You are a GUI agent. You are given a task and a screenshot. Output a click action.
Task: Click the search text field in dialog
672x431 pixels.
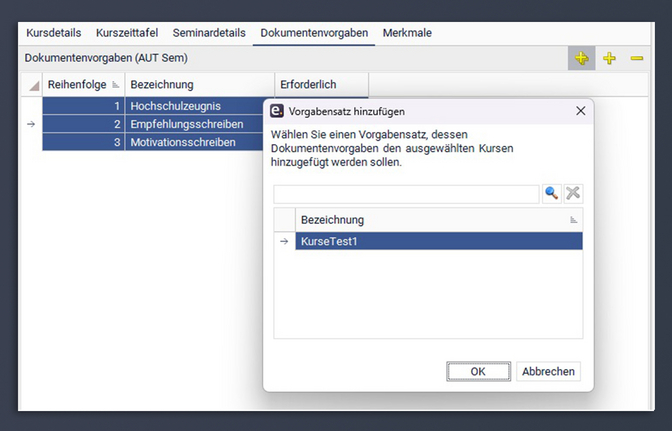click(405, 194)
